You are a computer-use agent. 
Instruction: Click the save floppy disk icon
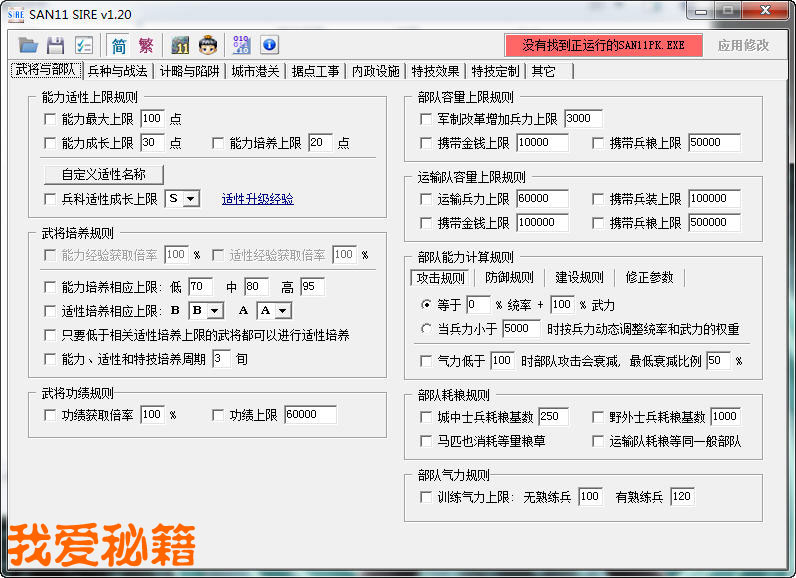pyautogui.click(x=56, y=45)
